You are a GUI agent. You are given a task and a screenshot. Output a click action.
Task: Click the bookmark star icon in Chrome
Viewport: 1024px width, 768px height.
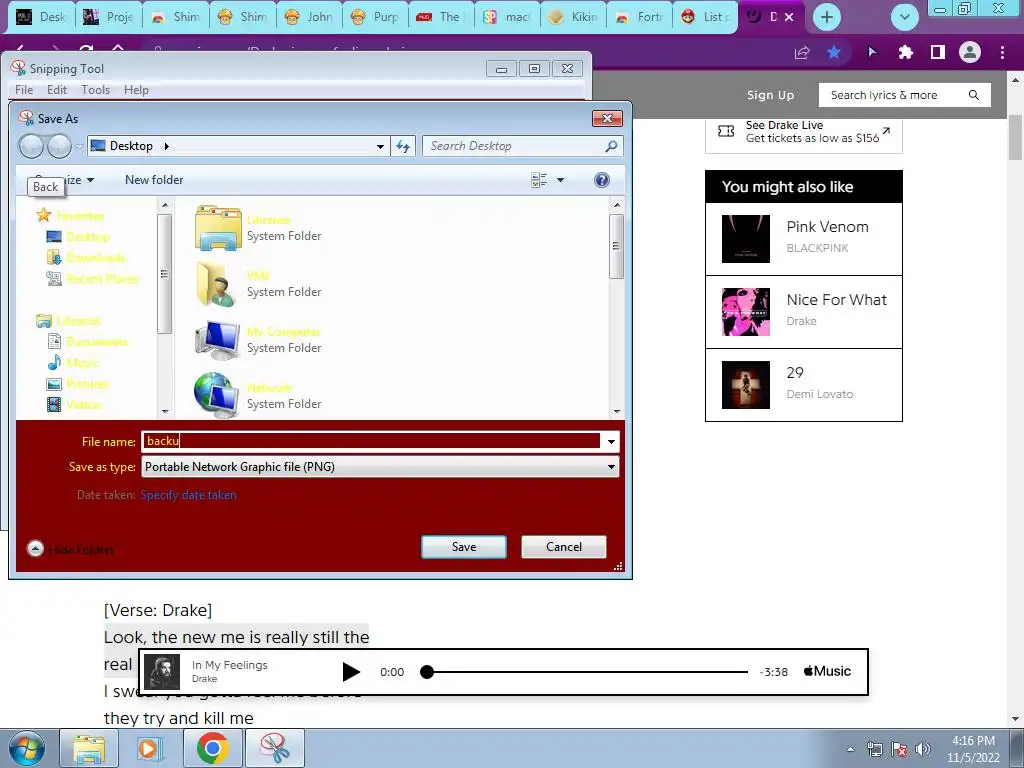(x=834, y=52)
